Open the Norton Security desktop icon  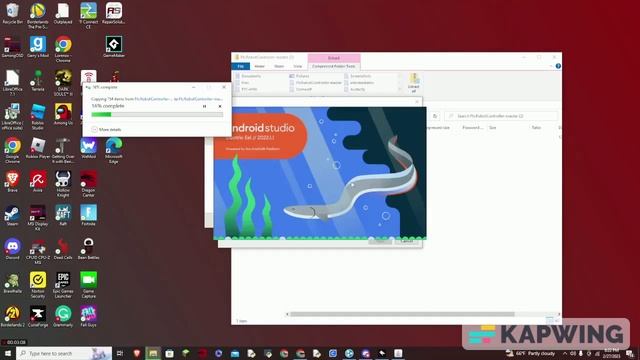pyautogui.click(x=38, y=285)
